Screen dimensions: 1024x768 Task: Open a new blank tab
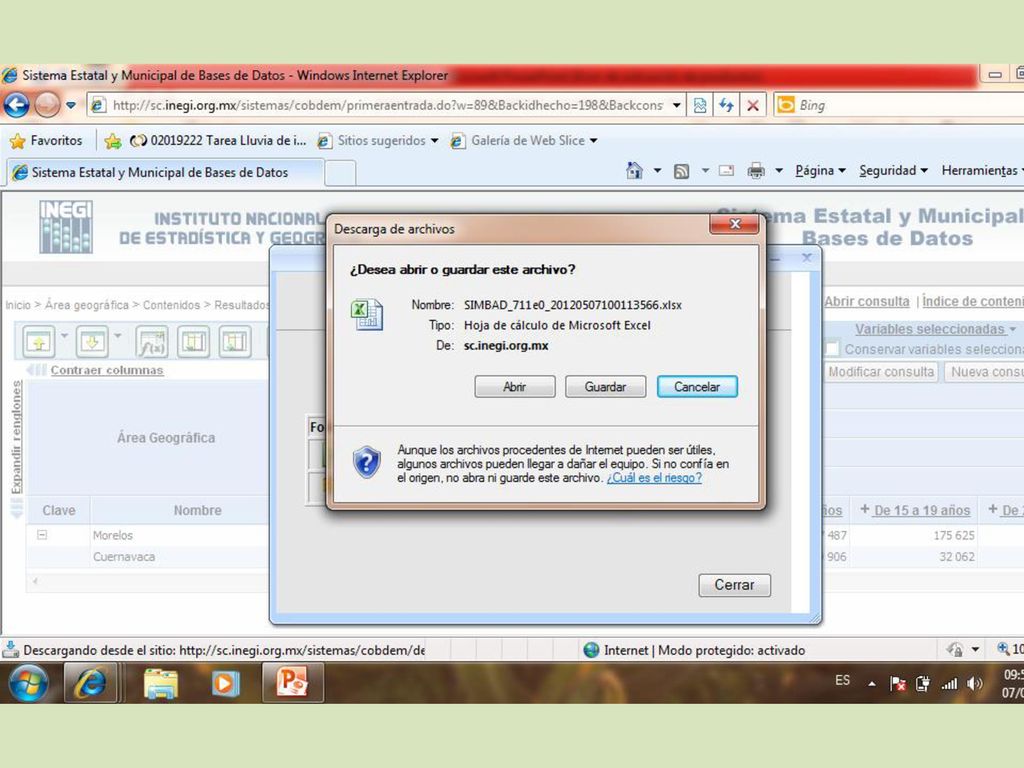click(x=340, y=173)
